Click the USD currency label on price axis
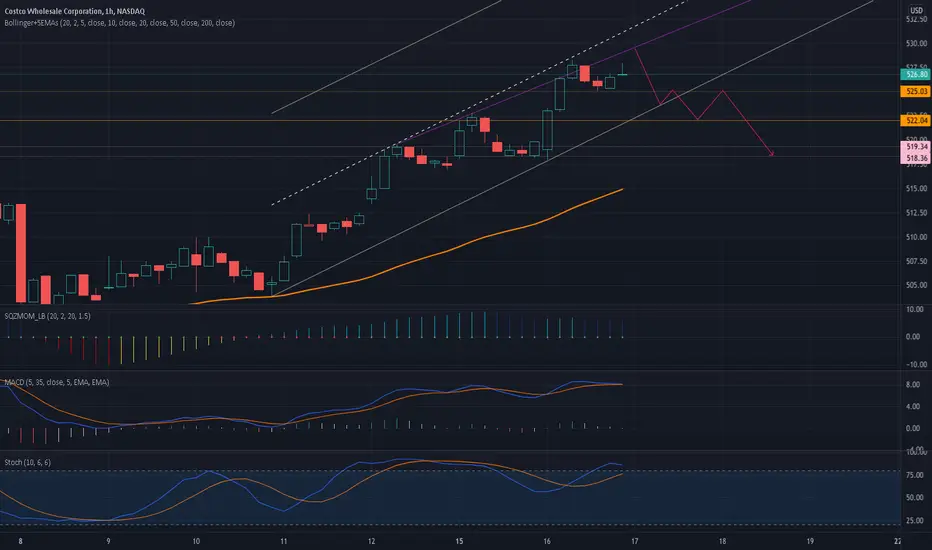The width and height of the screenshot is (932, 550). coord(917,10)
